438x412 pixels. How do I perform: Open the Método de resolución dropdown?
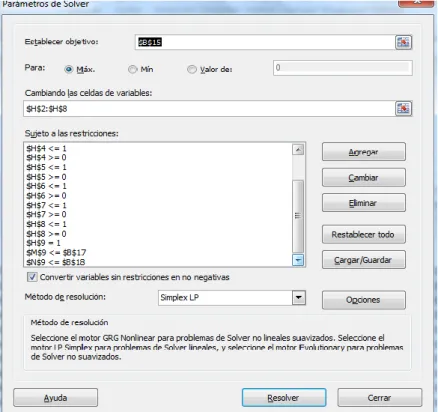(x=299, y=298)
